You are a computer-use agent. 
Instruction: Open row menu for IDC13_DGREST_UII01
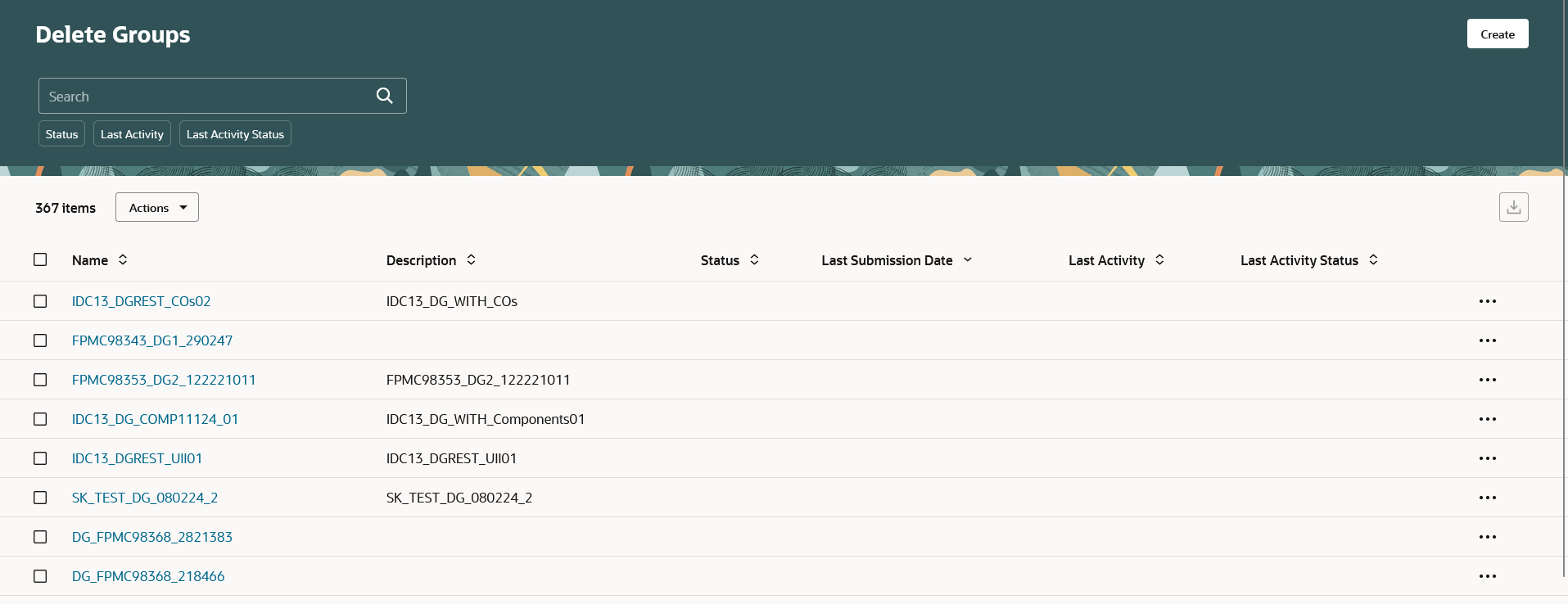click(1488, 458)
